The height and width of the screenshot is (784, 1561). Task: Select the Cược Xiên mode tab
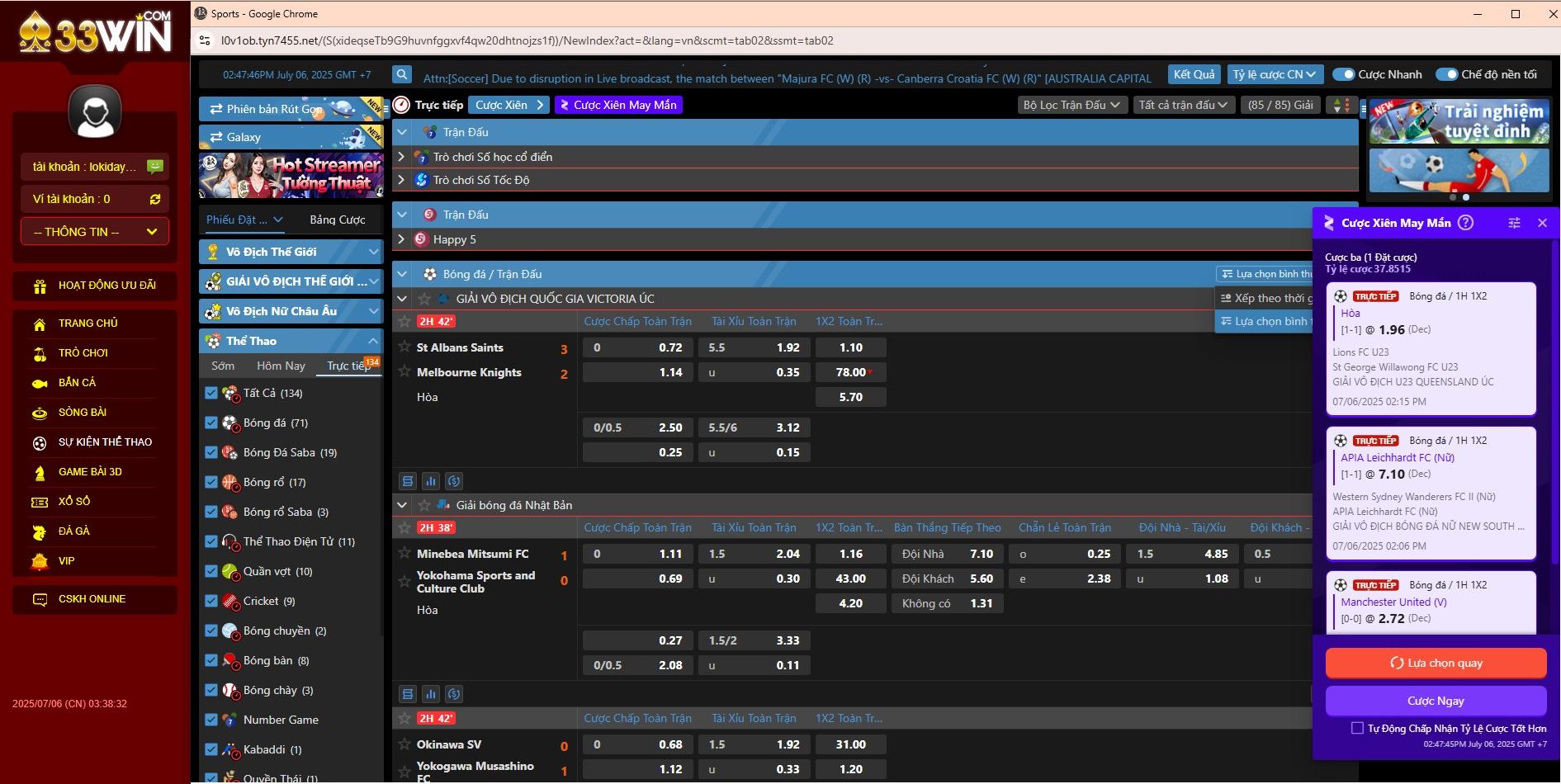pos(509,105)
